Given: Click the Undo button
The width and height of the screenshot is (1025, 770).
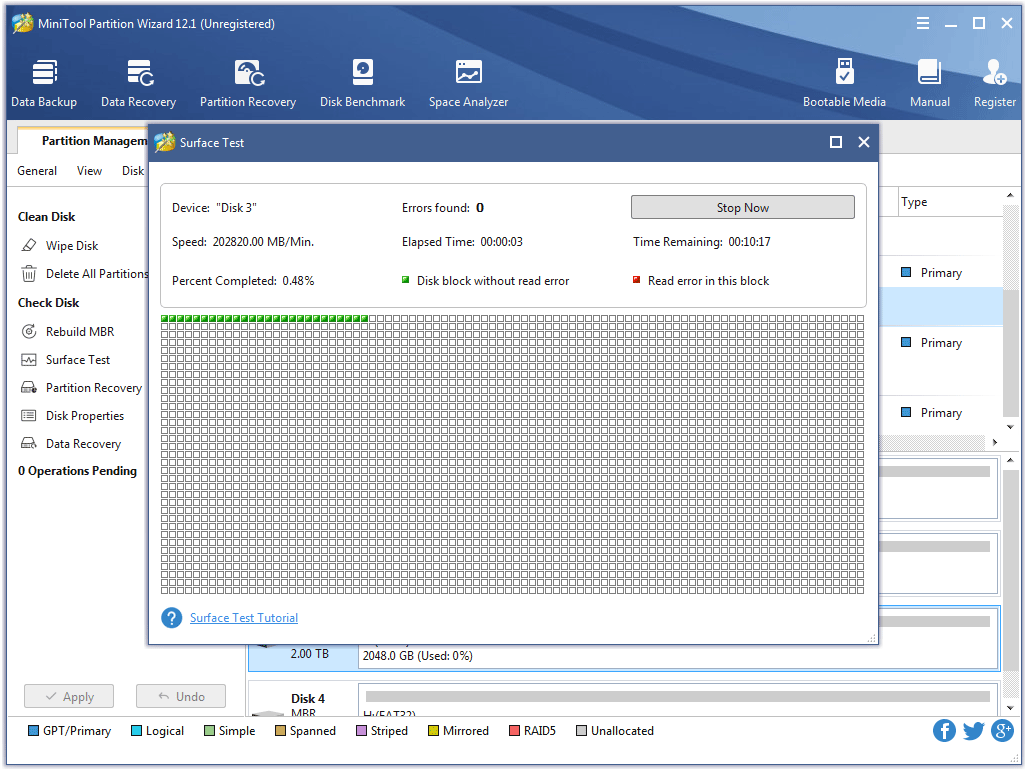Looking at the screenshot, I should (x=181, y=696).
